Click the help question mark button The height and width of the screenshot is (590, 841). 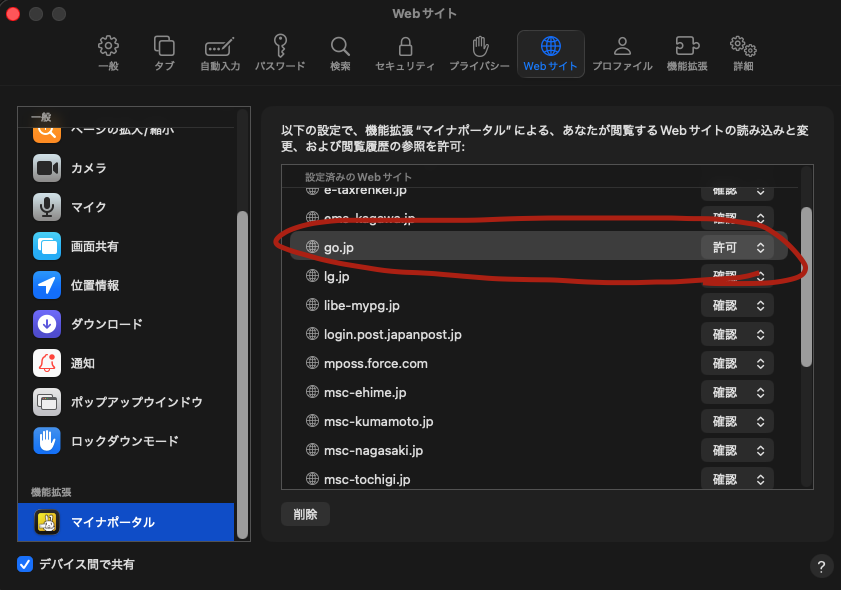[820, 566]
